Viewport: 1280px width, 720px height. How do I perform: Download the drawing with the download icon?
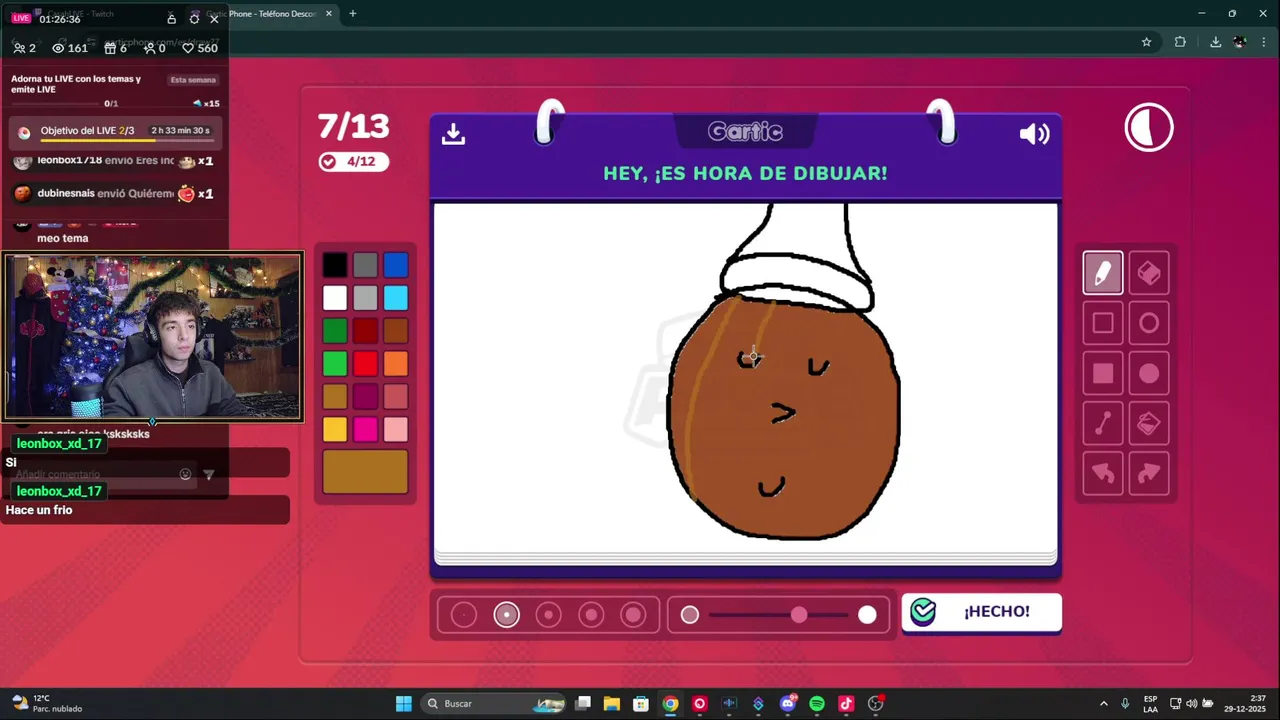[x=454, y=133]
